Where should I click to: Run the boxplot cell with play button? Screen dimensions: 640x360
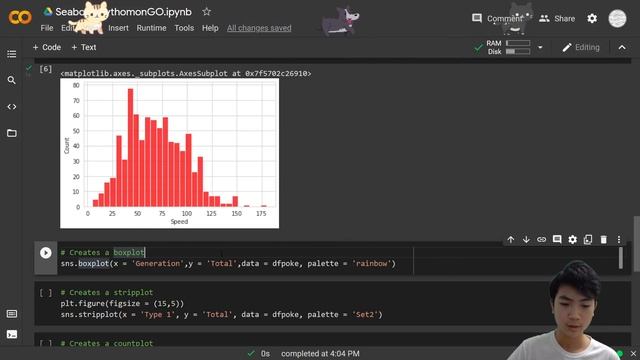(46, 253)
